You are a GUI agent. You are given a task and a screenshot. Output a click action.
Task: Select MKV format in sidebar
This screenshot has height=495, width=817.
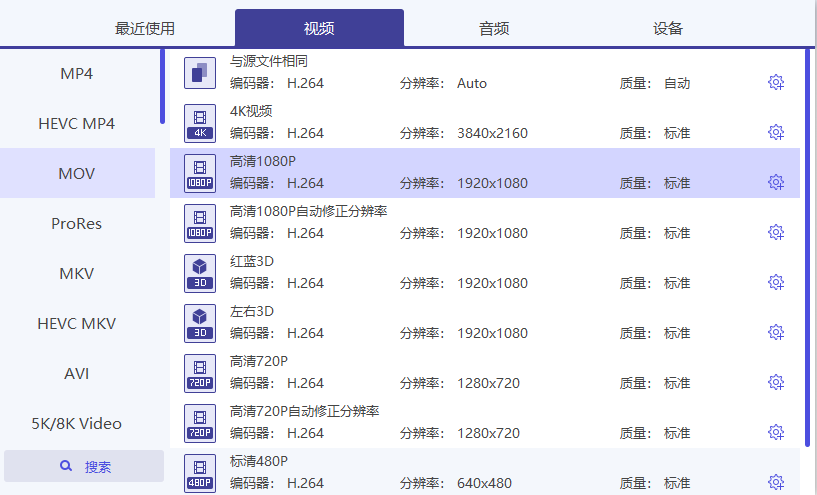pos(77,274)
